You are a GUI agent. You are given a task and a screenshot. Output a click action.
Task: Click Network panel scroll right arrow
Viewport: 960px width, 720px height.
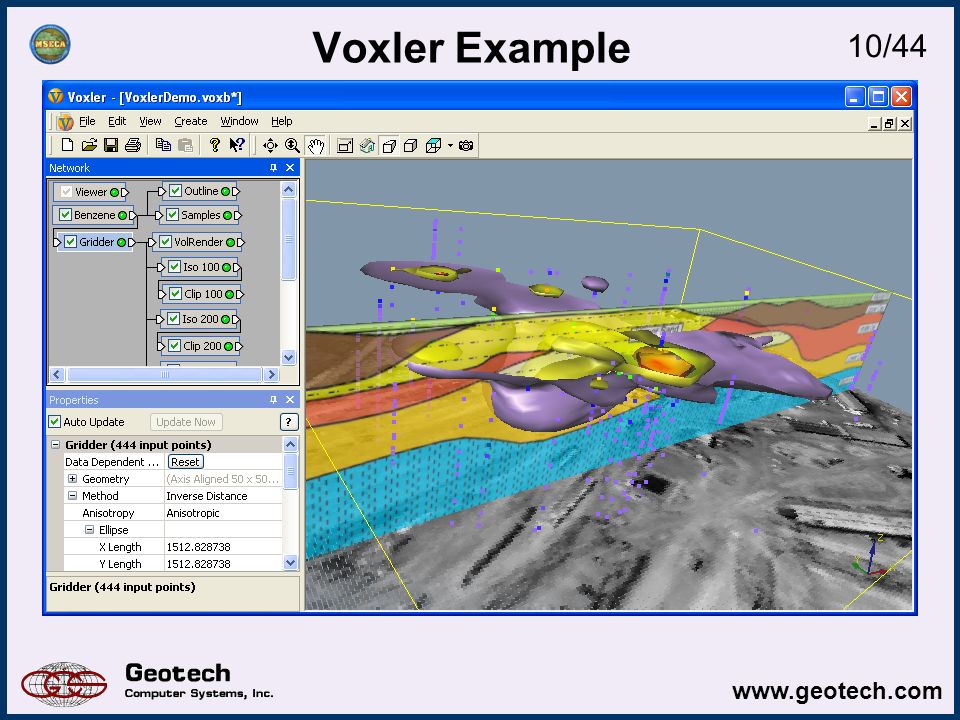[271, 375]
